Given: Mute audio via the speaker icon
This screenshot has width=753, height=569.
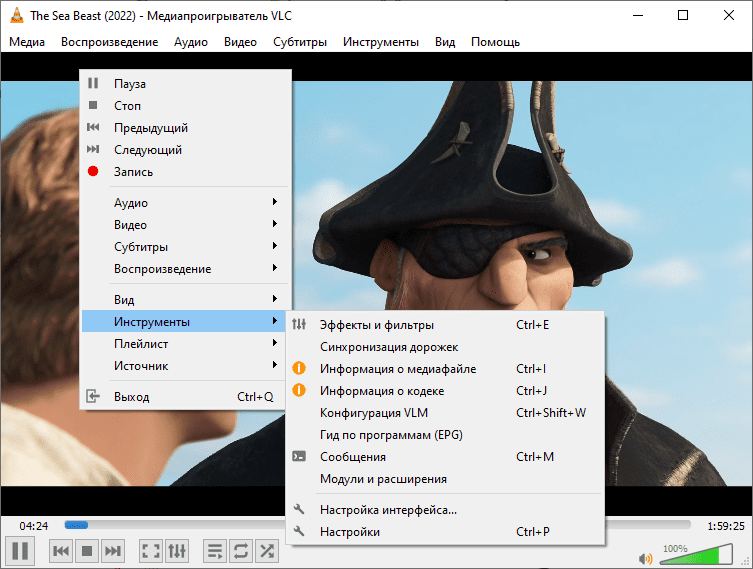Looking at the screenshot, I should tap(646, 558).
